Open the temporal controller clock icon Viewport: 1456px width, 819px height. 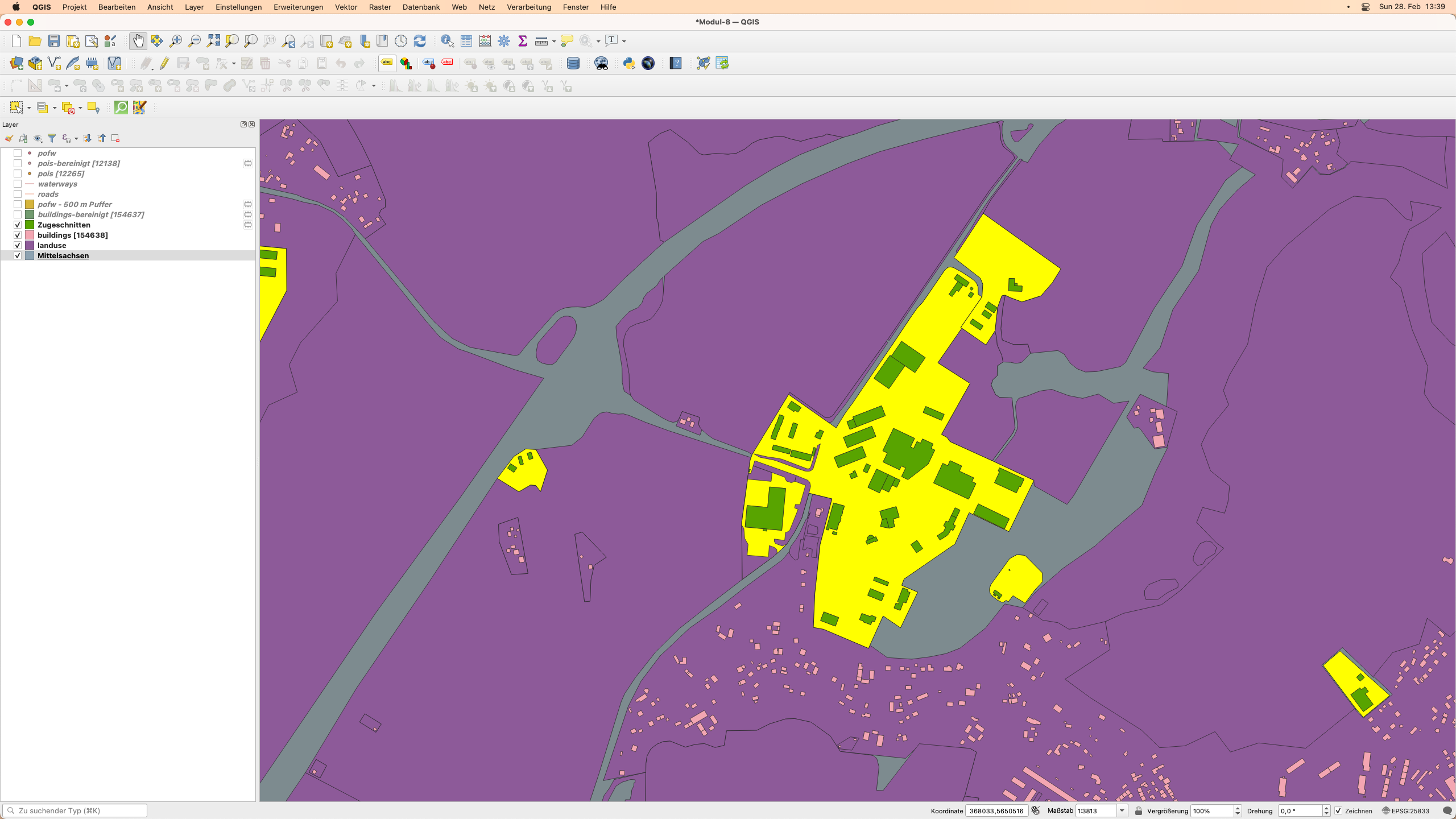[x=401, y=41]
